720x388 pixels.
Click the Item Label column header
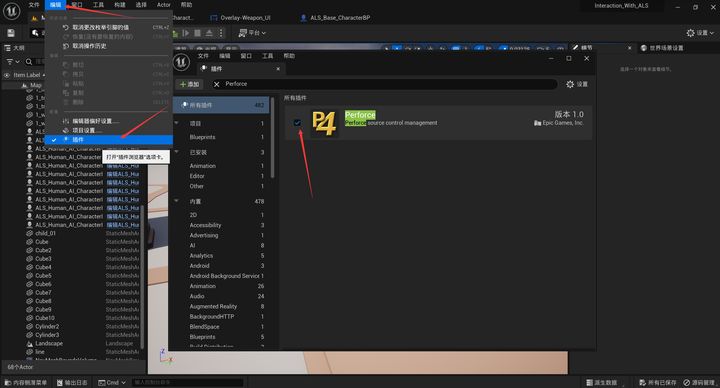[27, 75]
